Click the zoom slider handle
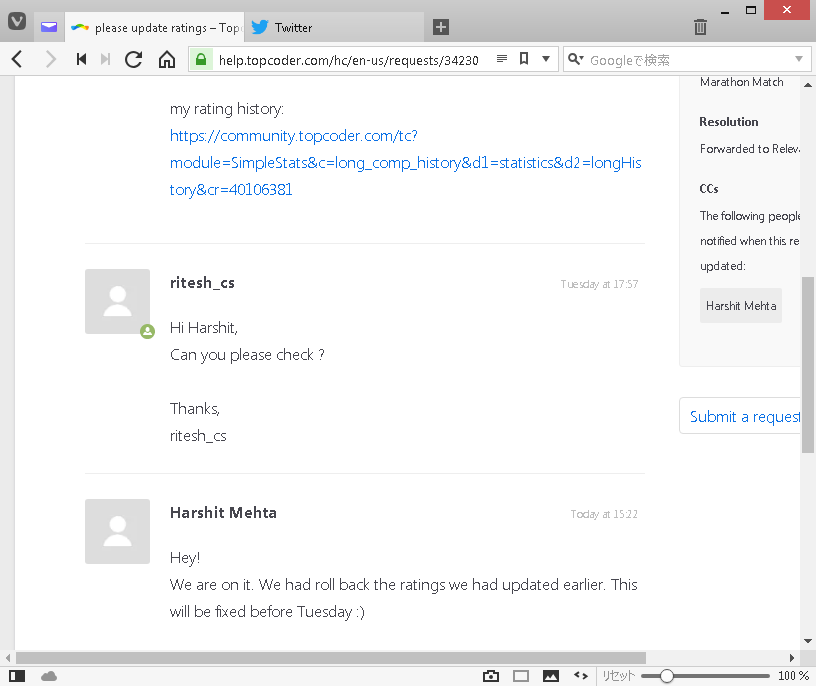Viewport: 816px width, 686px height. [x=667, y=676]
